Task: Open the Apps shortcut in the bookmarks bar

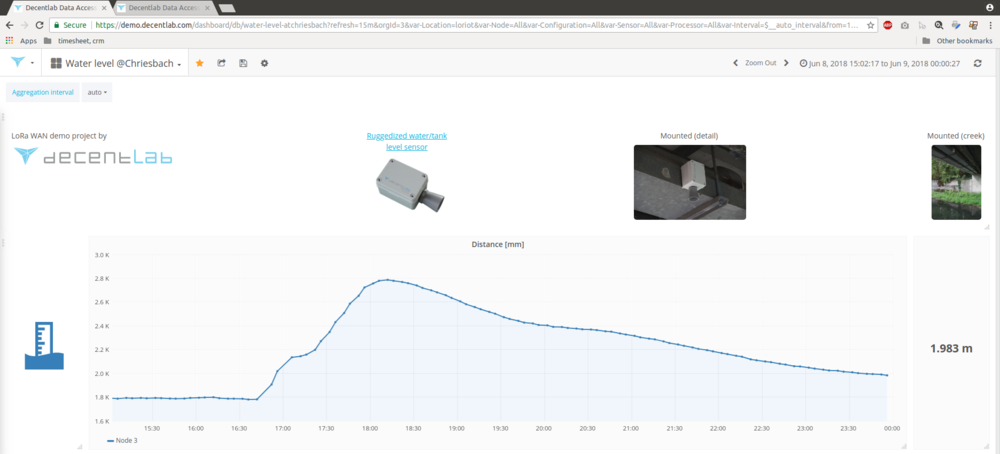Action: 21,41
